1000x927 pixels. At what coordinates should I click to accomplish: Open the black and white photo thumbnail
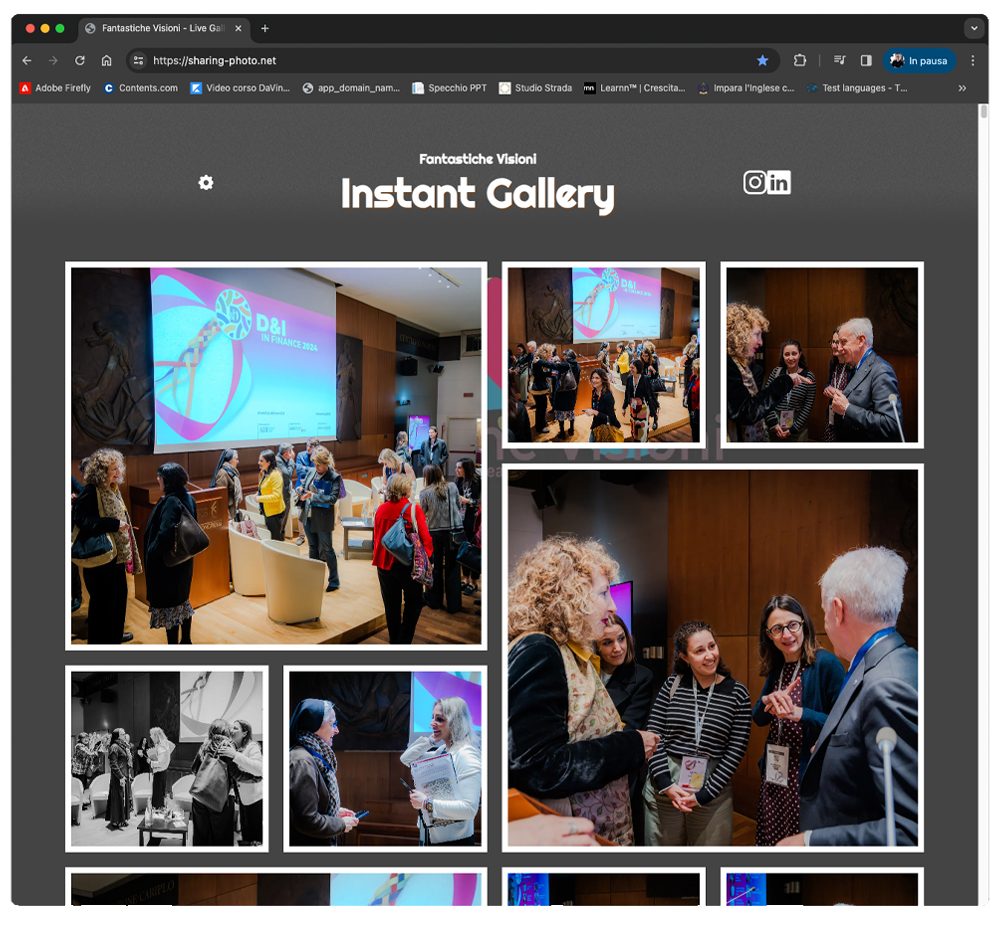pos(167,758)
